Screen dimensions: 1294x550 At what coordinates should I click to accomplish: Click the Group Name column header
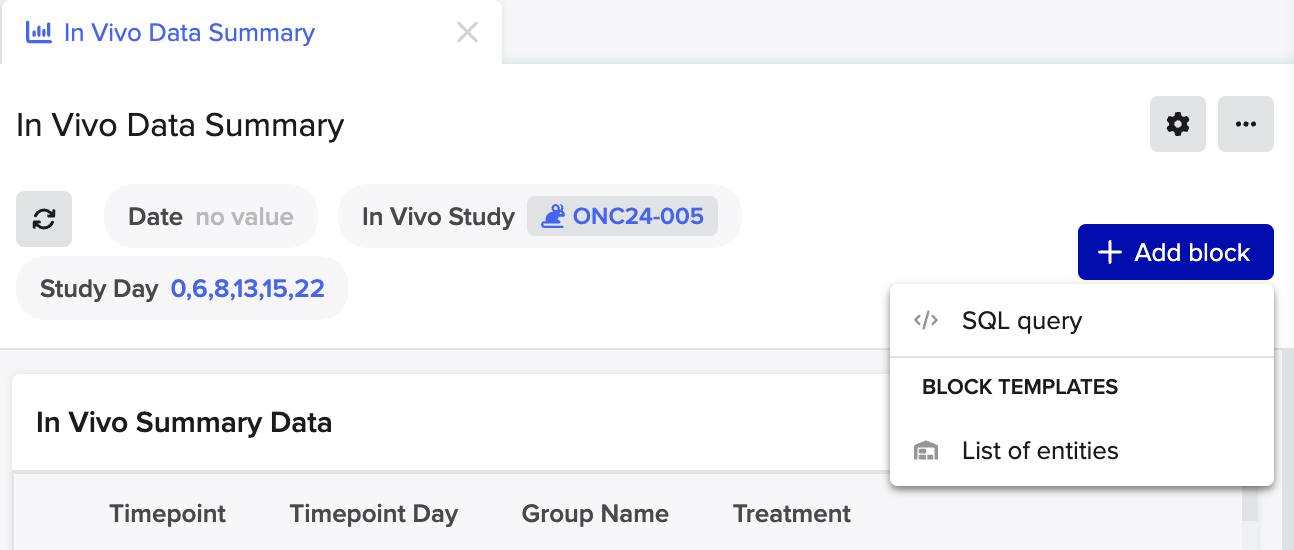click(595, 514)
